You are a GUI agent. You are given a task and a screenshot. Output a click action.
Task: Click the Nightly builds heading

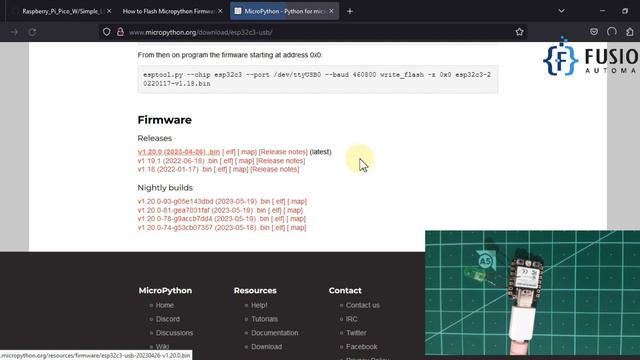coord(165,188)
